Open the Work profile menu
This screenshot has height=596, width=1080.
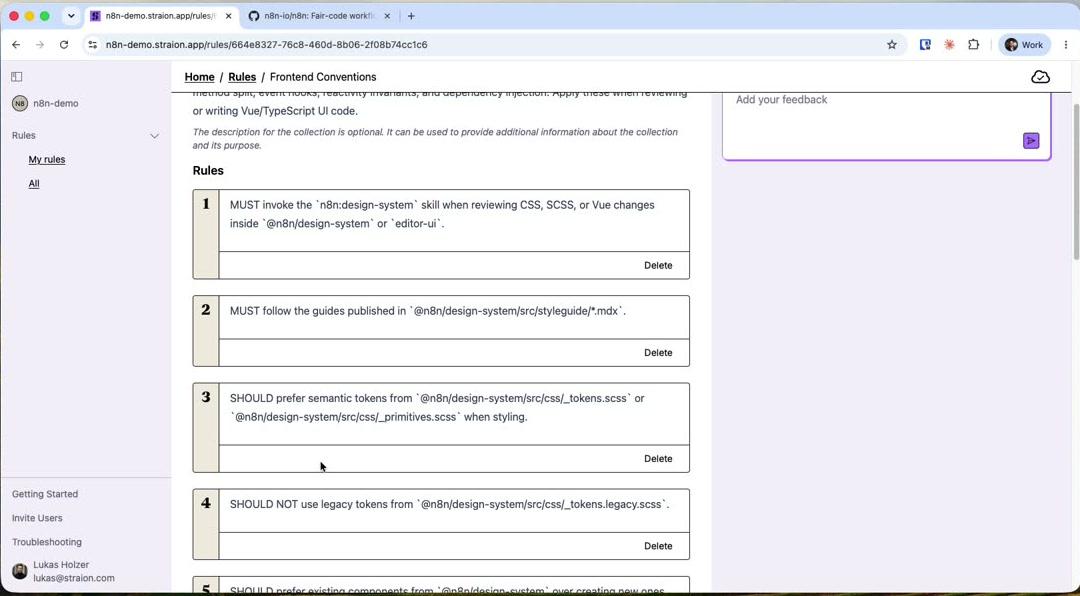click(x=1024, y=45)
